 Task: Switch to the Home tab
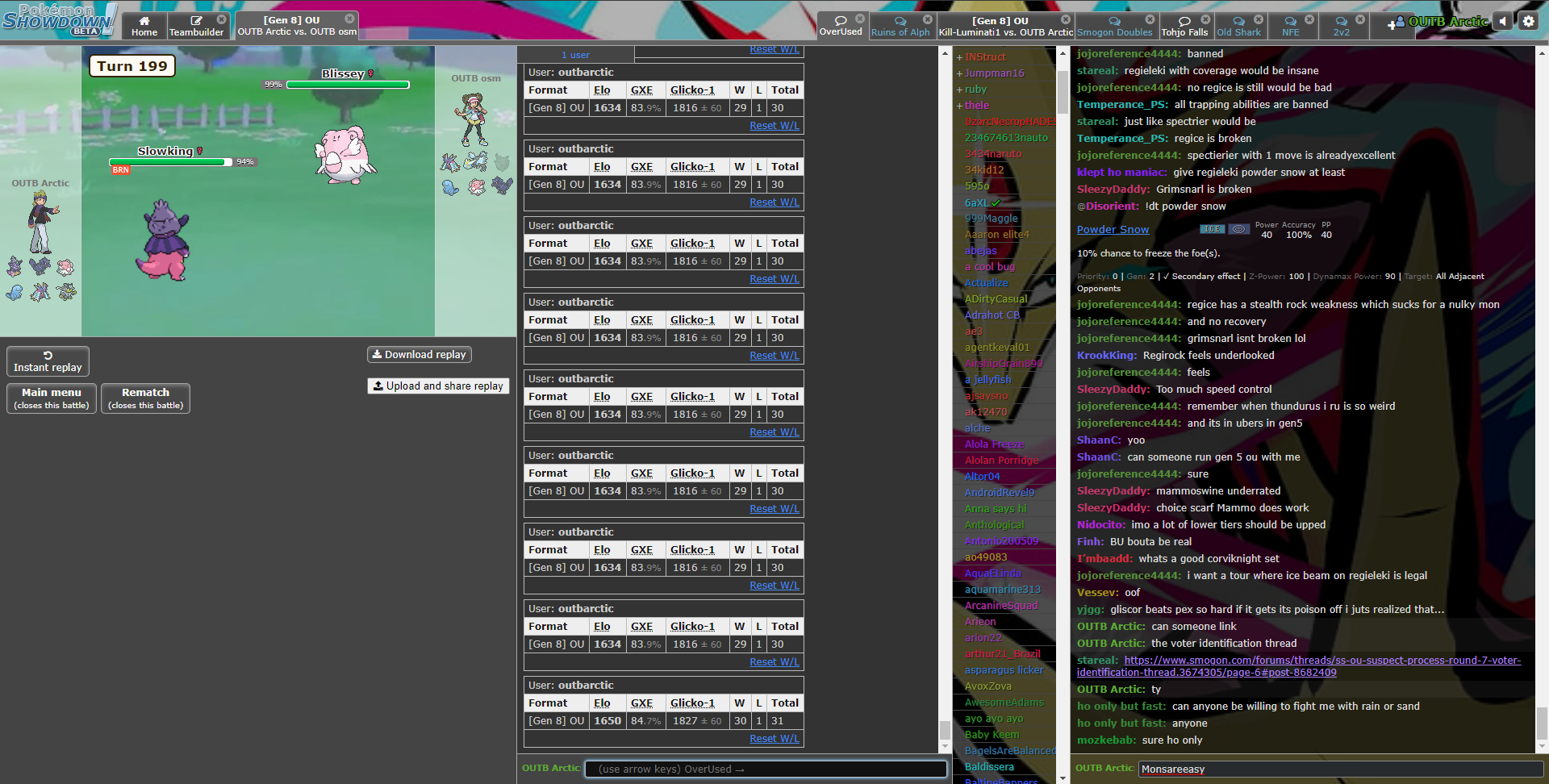coord(144,26)
